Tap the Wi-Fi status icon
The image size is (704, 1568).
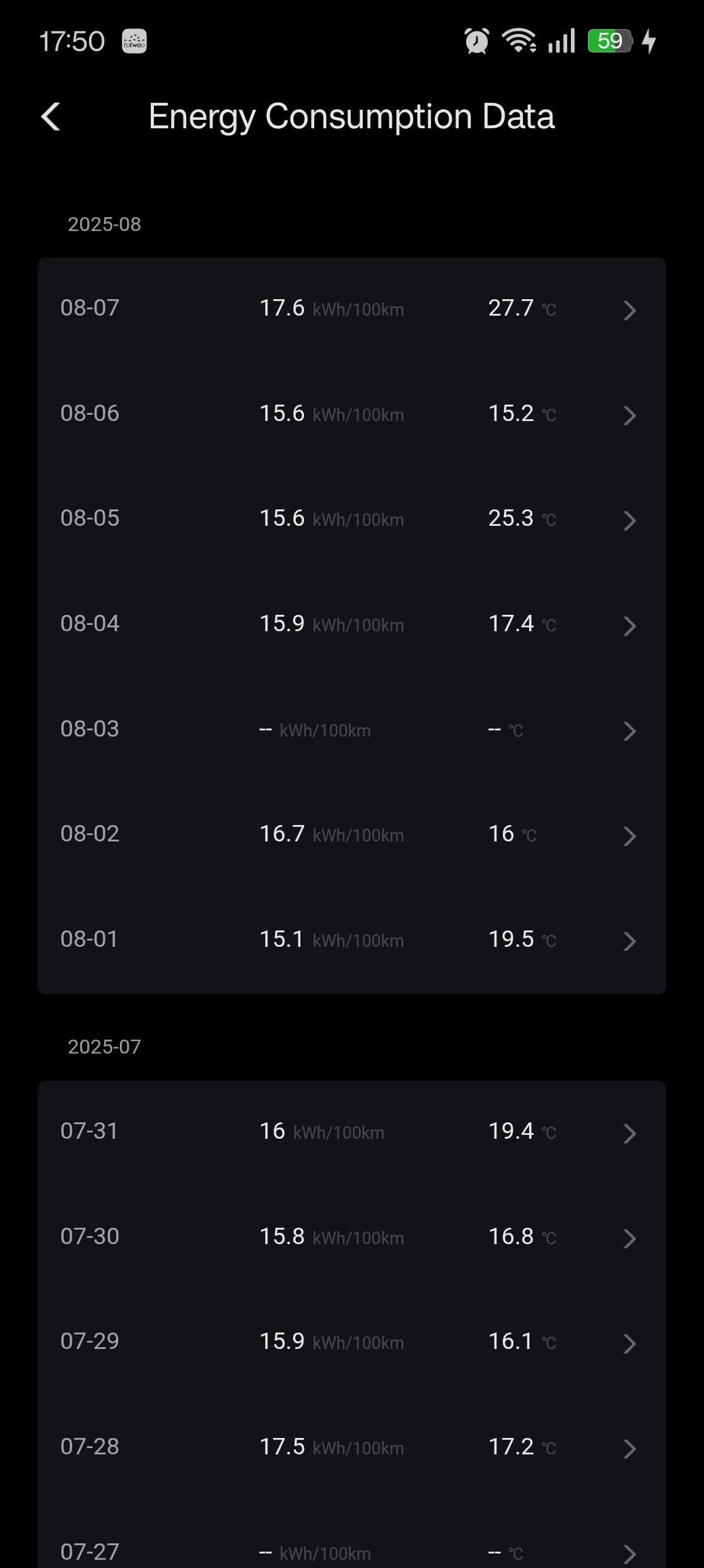[x=519, y=41]
